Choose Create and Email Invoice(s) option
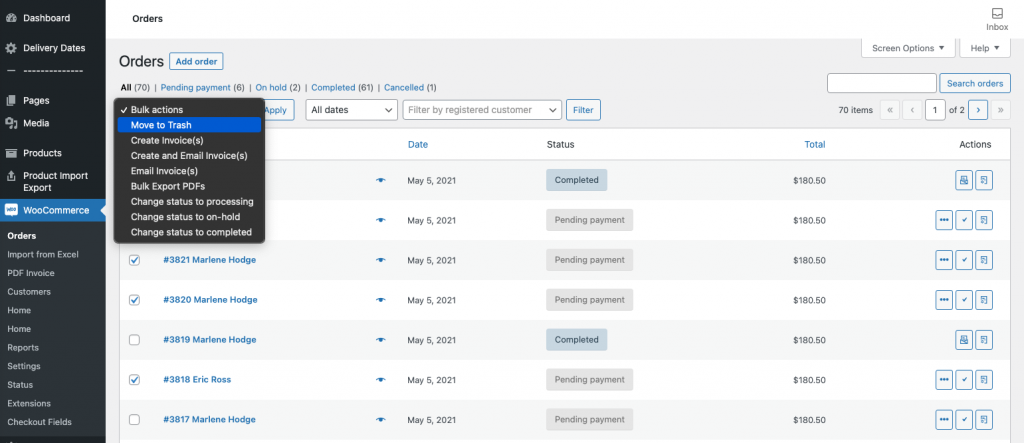Viewport: 1024px width, 443px height. pos(189,156)
